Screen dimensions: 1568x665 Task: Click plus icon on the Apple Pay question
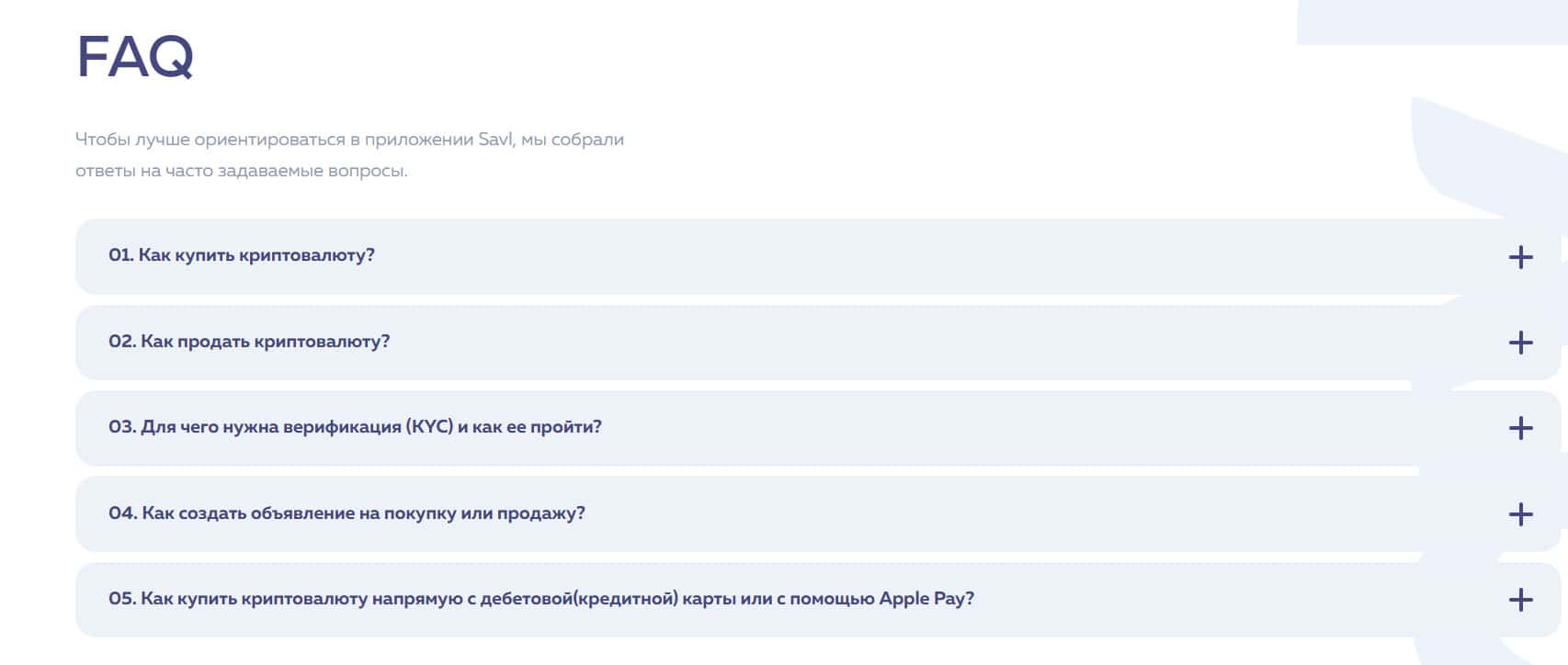coord(1520,600)
